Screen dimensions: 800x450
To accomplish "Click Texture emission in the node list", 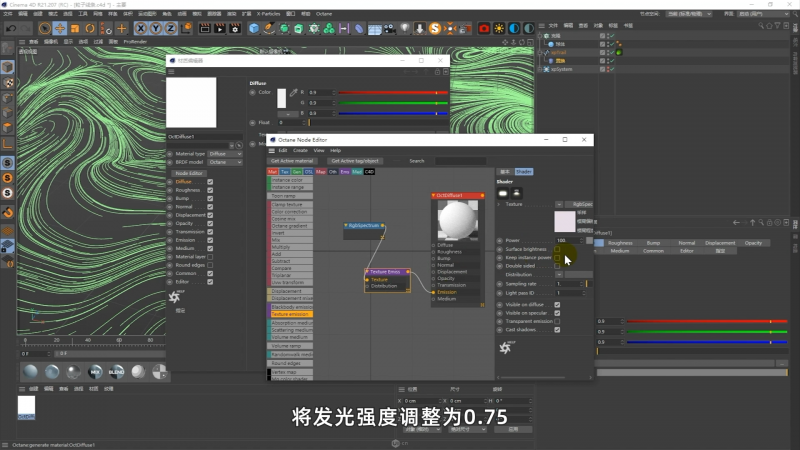I will click(x=290, y=314).
